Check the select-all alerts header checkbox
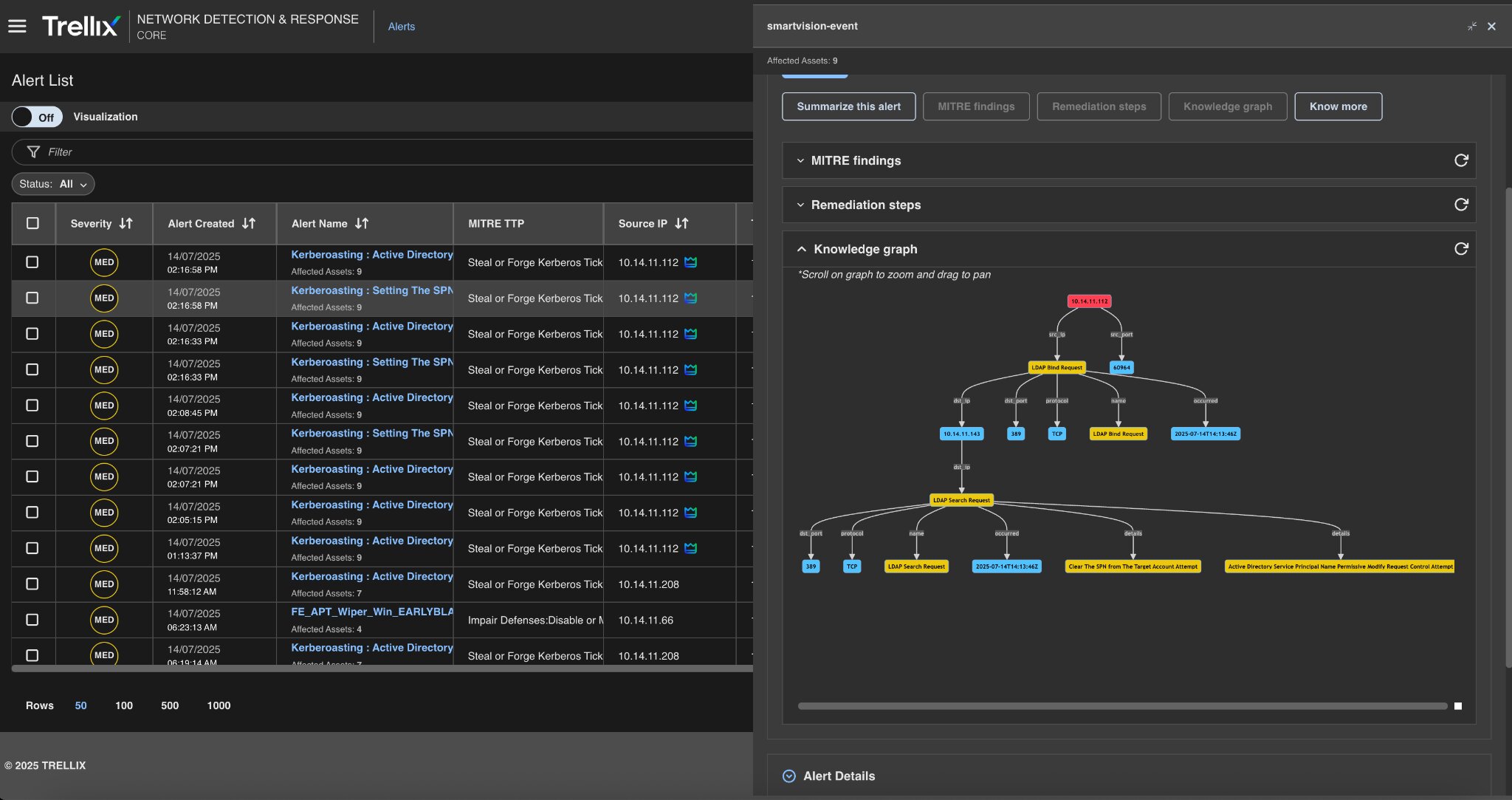 click(32, 223)
